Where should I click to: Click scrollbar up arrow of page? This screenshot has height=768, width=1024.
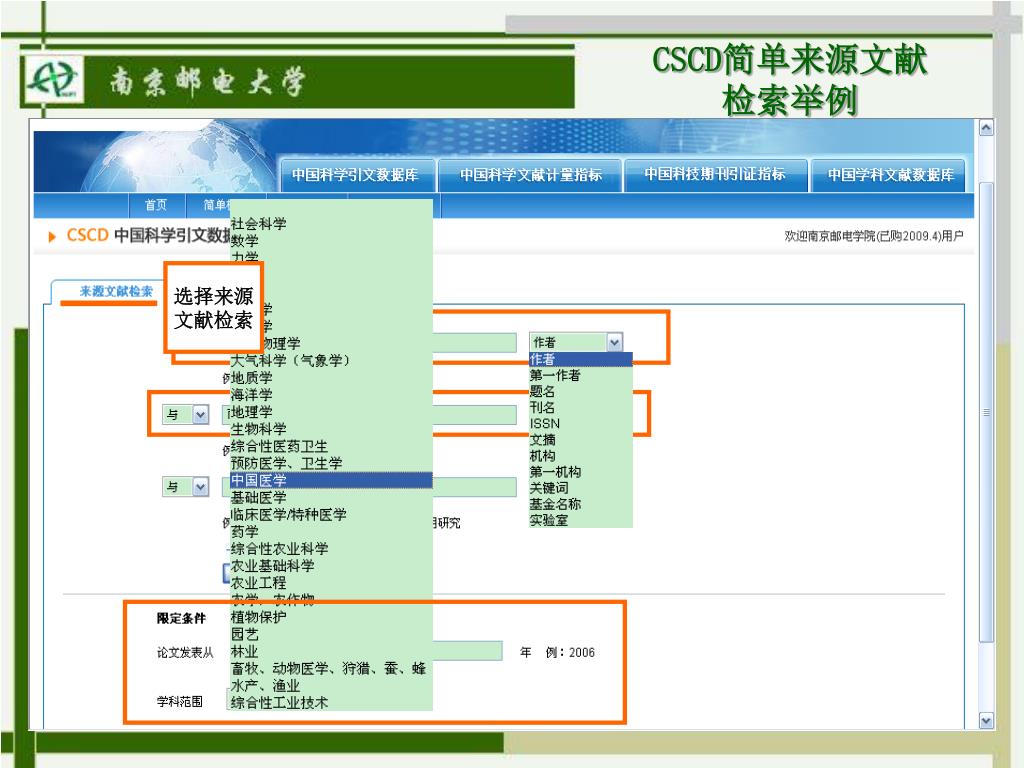coord(986,128)
